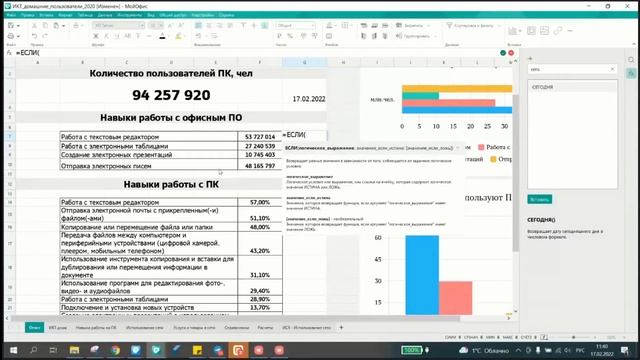Click the formula bar input
Viewport: 640px width, 360px height.
point(257,53)
